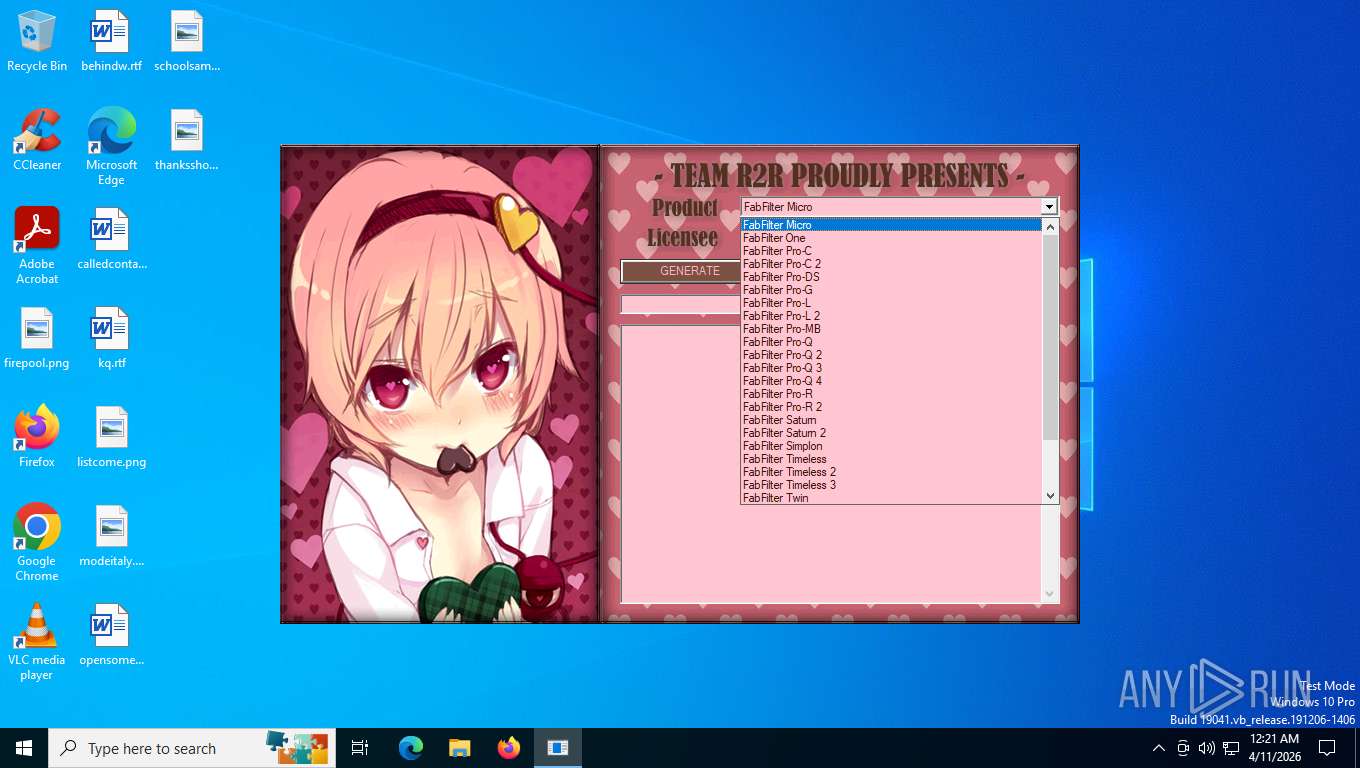
Task: Open the notification center icon
Action: (x=1327, y=748)
